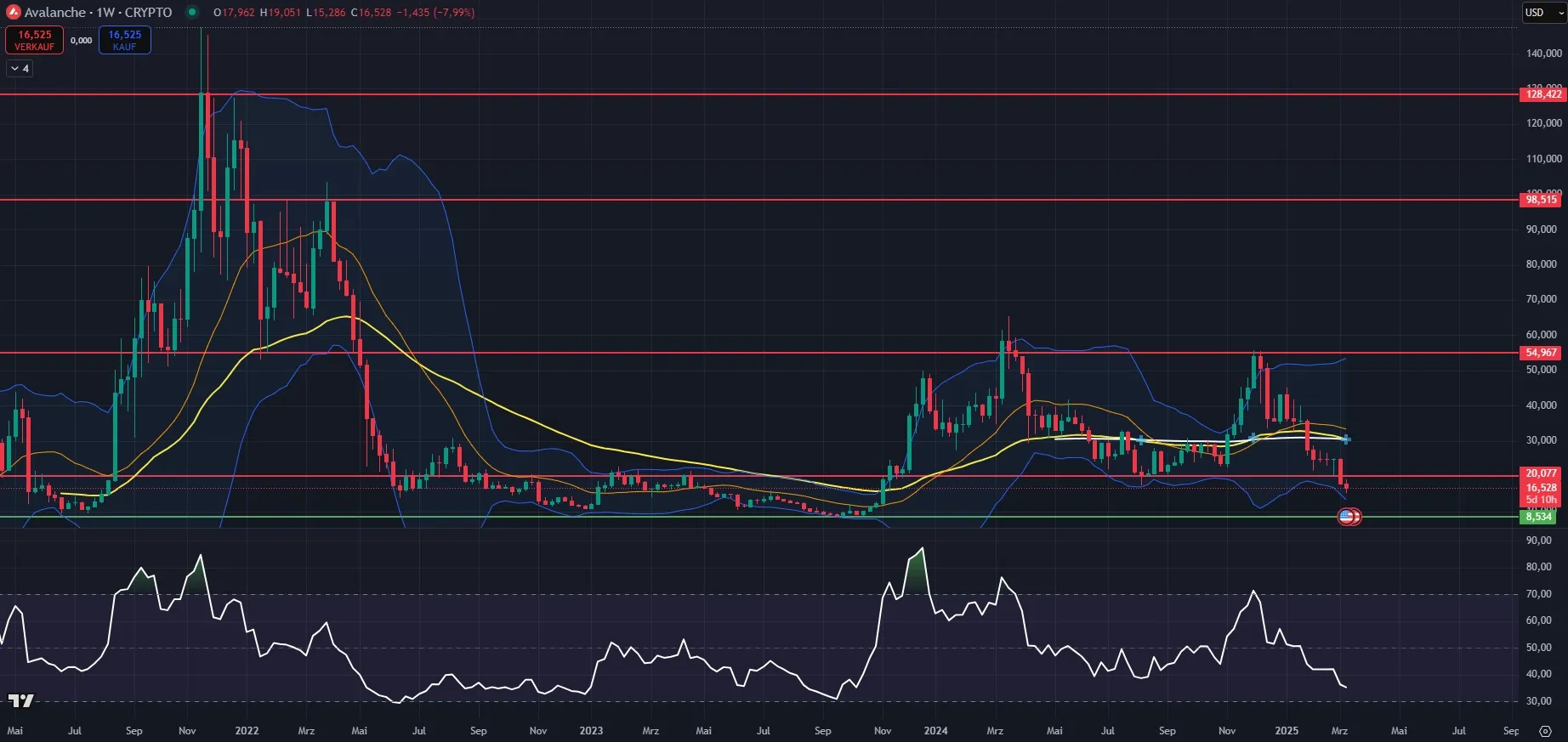Viewport: 1568px width, 742px height.
Task: Click the 5d 10h countdown label
Action: (1541, 501)
